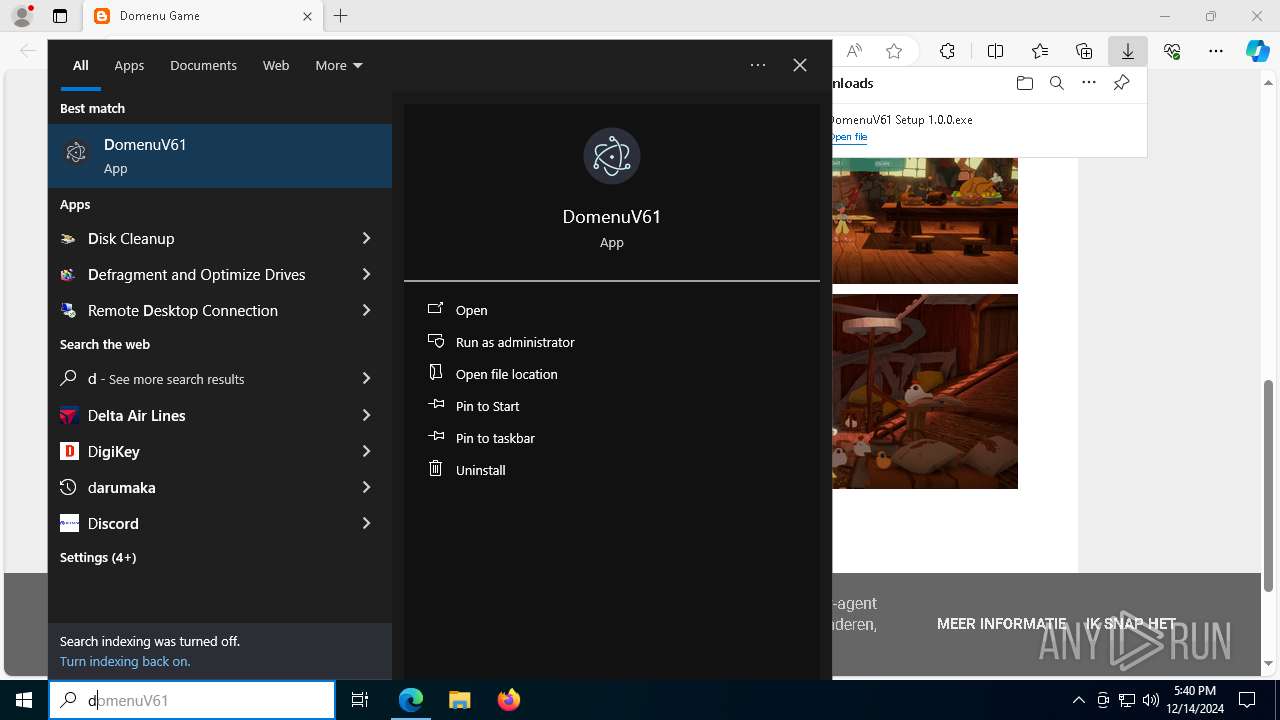Screen dimensions: 1280x720
Task: Click the DigiKey logo icon
Action: tap(69, 452)
